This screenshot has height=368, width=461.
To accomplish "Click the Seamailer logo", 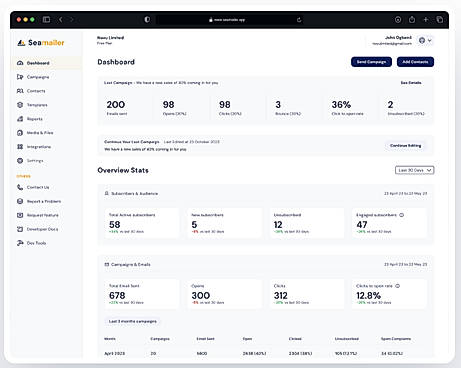I will coord(41,43).
